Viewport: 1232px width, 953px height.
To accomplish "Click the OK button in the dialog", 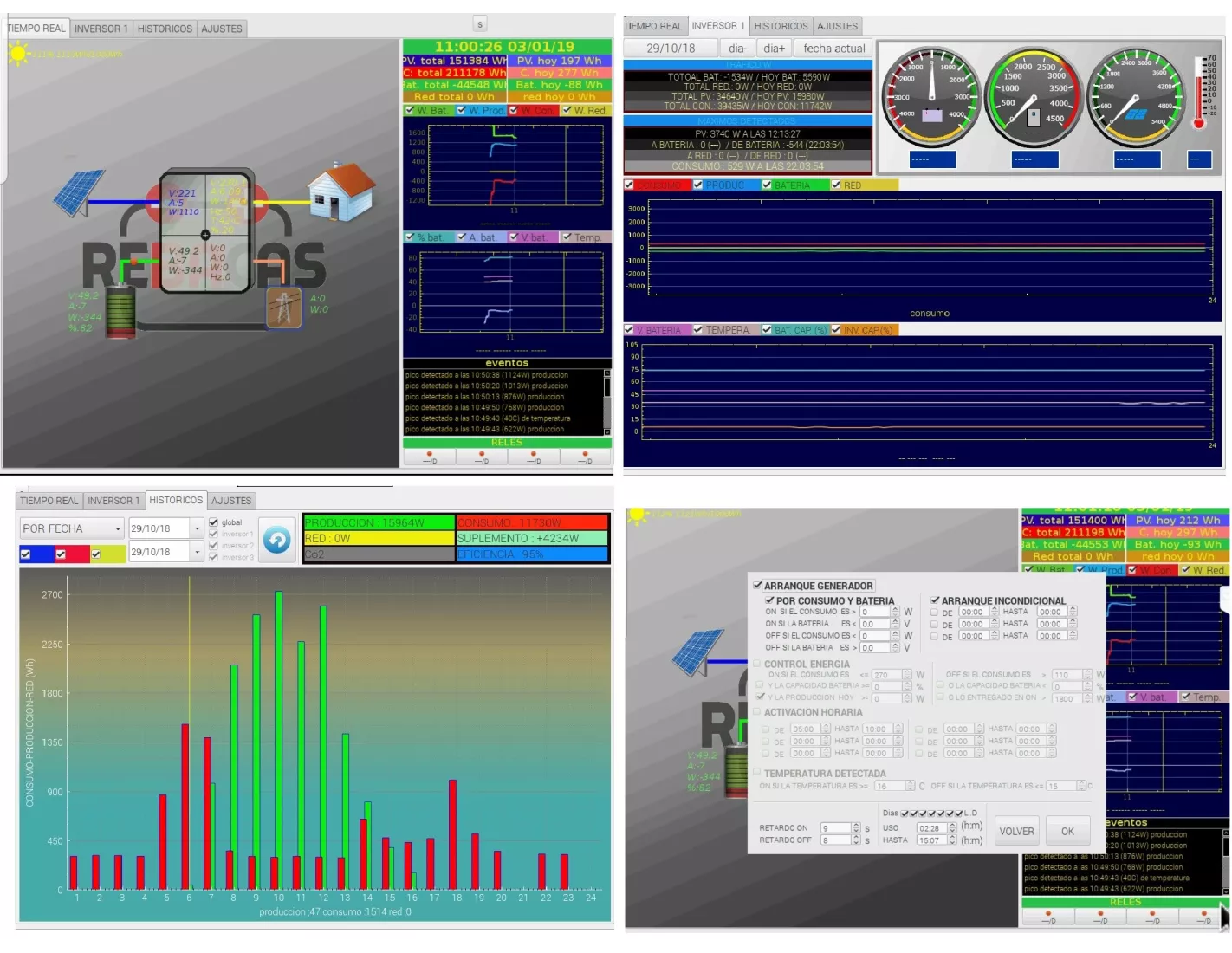I will tap(1067, 832).
